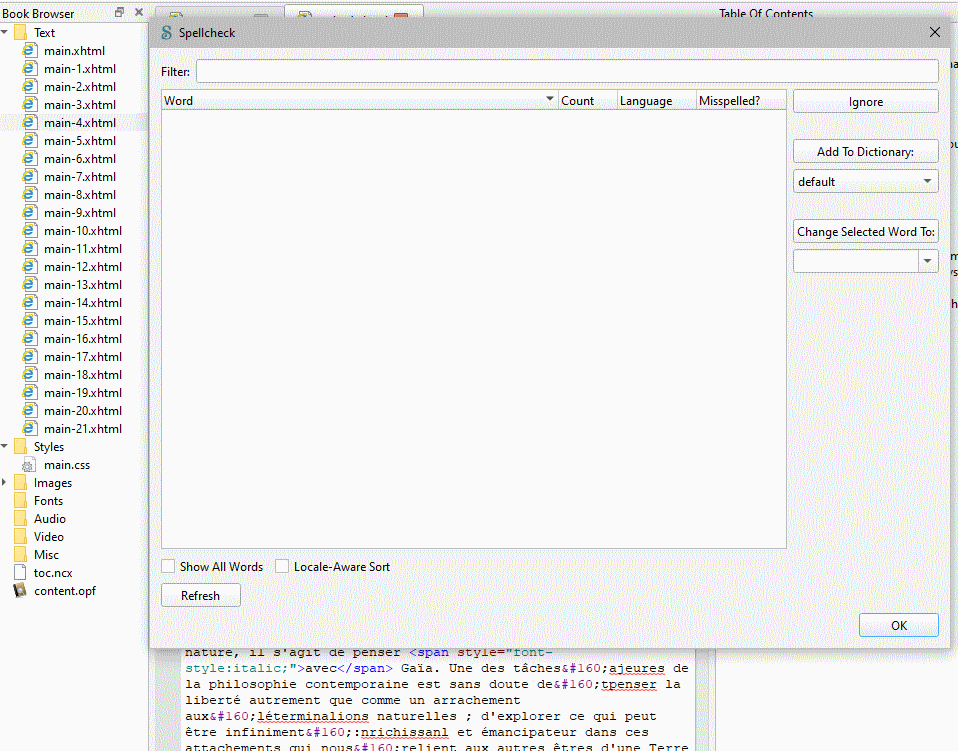Click into the Filter text field

pyautogui.click(x=566, y=72)
